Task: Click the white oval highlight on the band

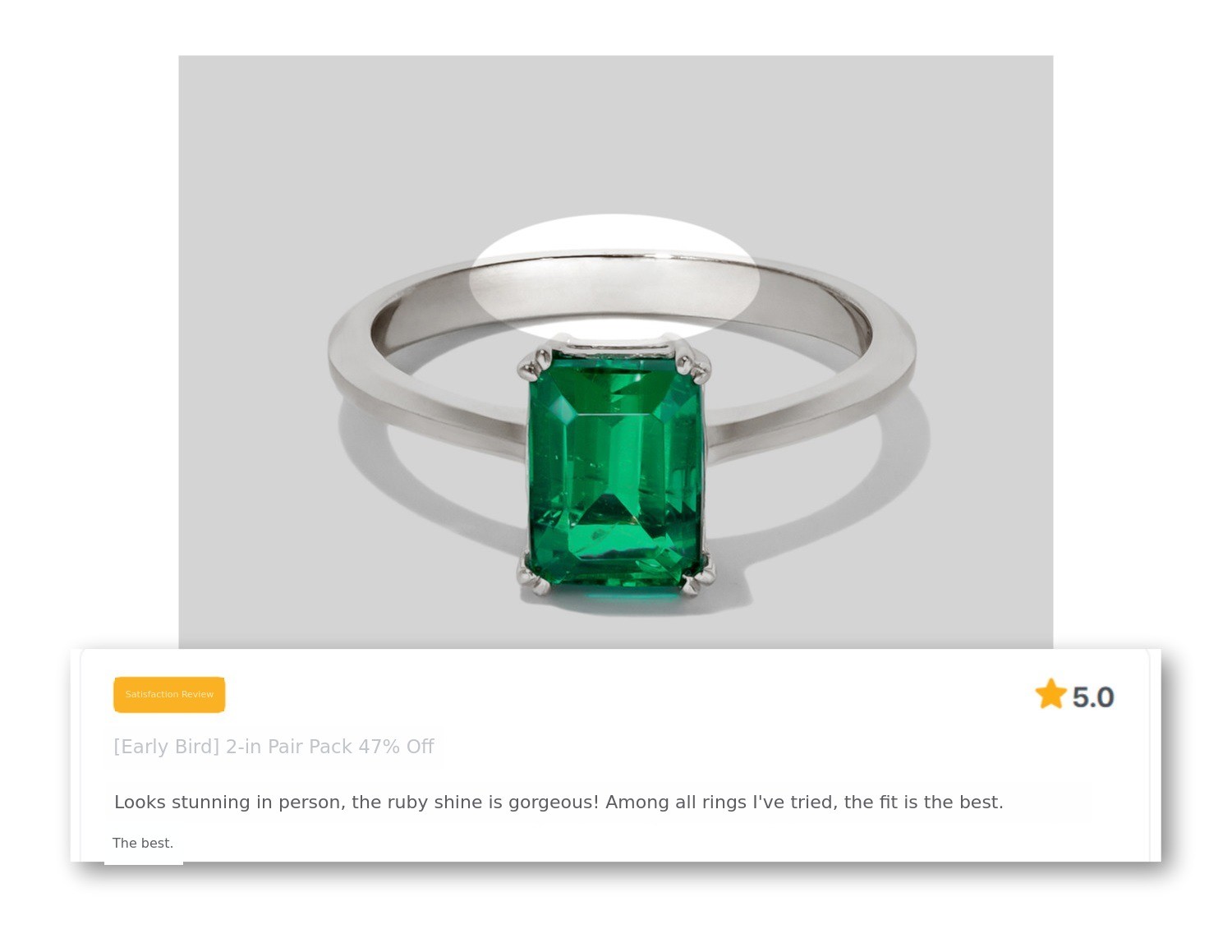Action: 614,275
